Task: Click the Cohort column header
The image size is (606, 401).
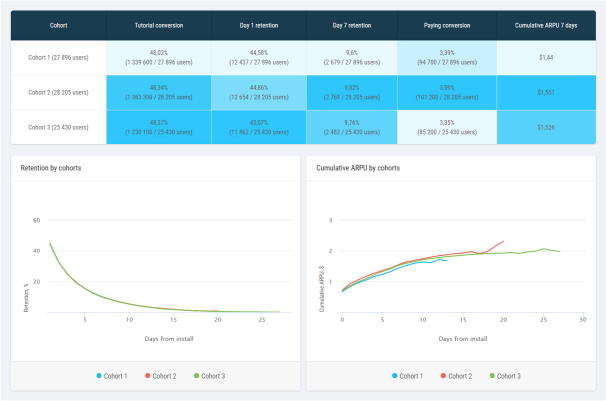Action: (59, 25)
